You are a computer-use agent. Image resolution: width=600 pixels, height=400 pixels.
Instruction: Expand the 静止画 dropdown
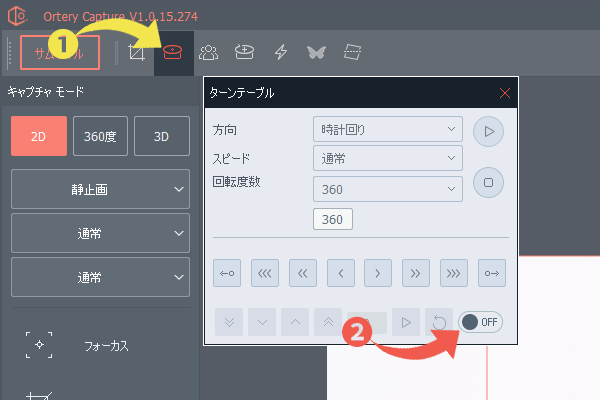coord(100,188)
